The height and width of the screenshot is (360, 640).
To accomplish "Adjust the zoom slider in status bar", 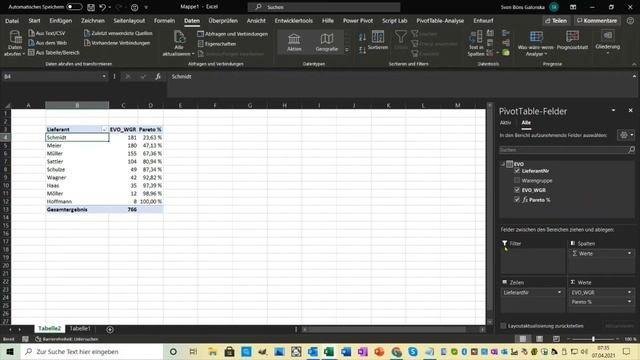I will 593,339.
